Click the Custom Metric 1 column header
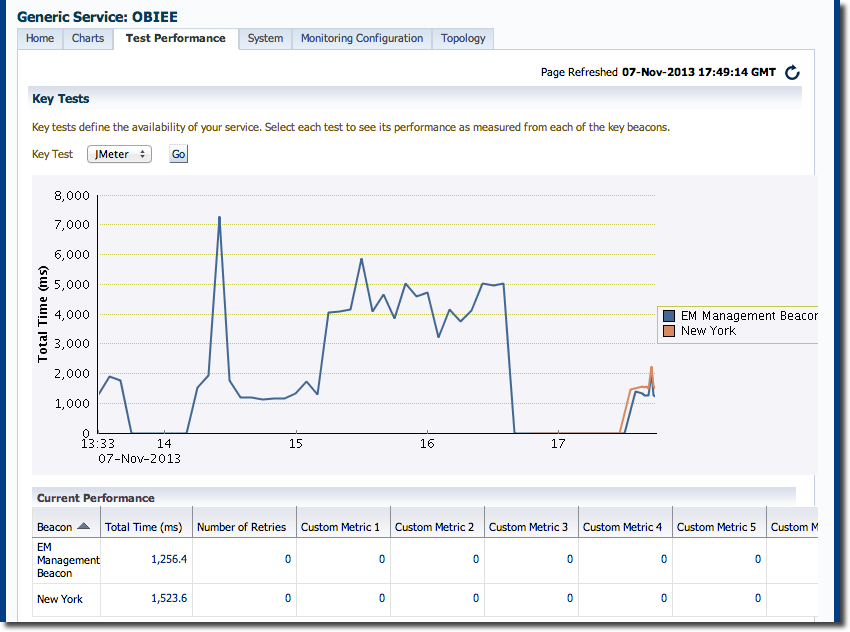The image size is (850, 632). point(340,527)
